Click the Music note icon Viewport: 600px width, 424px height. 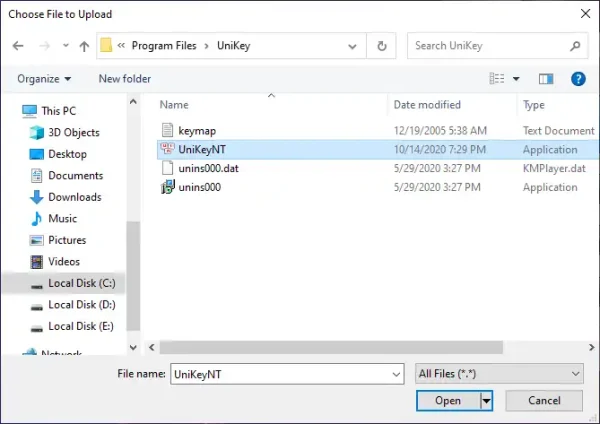[36, 219]
